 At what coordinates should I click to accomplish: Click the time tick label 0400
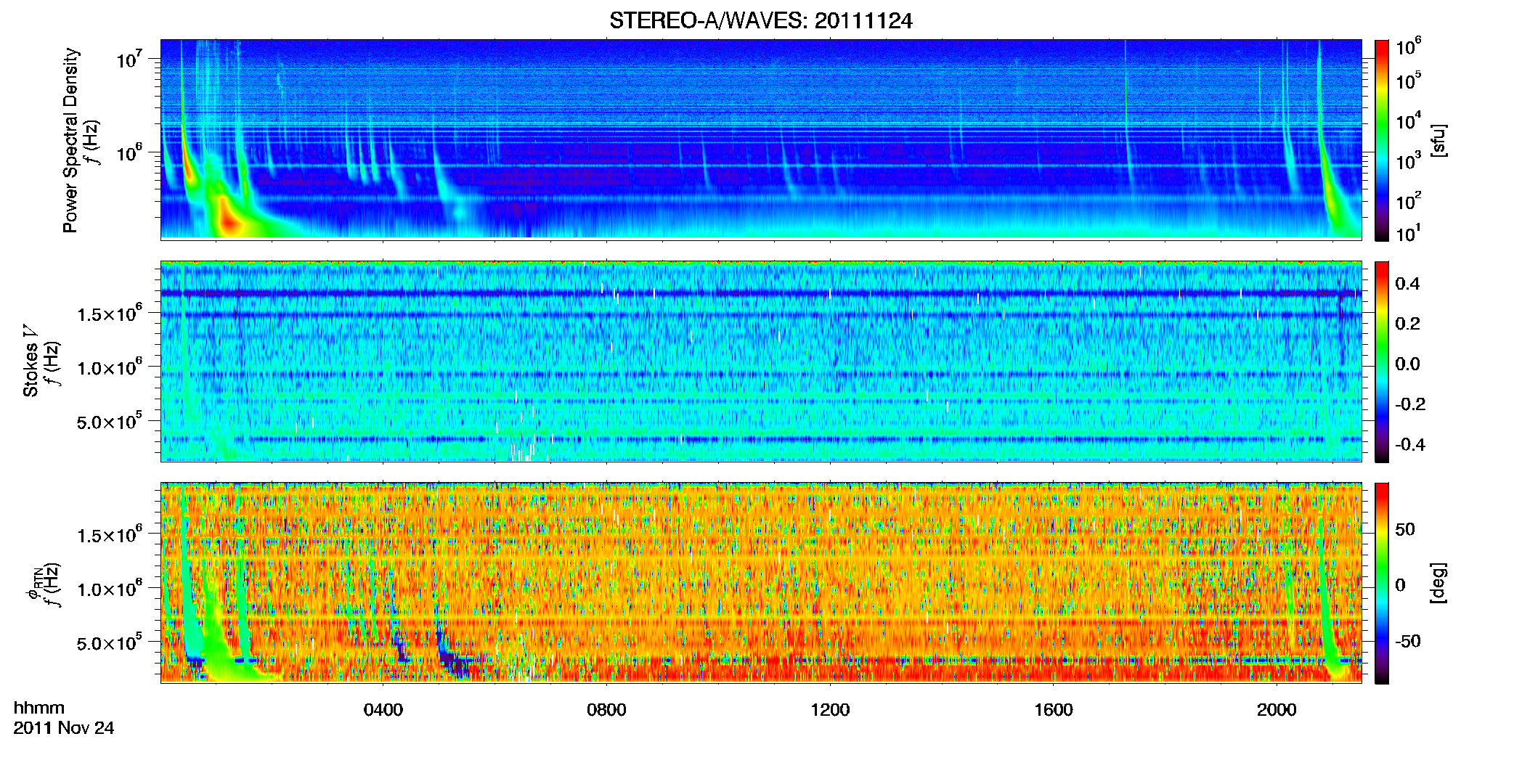click(383, 710)
